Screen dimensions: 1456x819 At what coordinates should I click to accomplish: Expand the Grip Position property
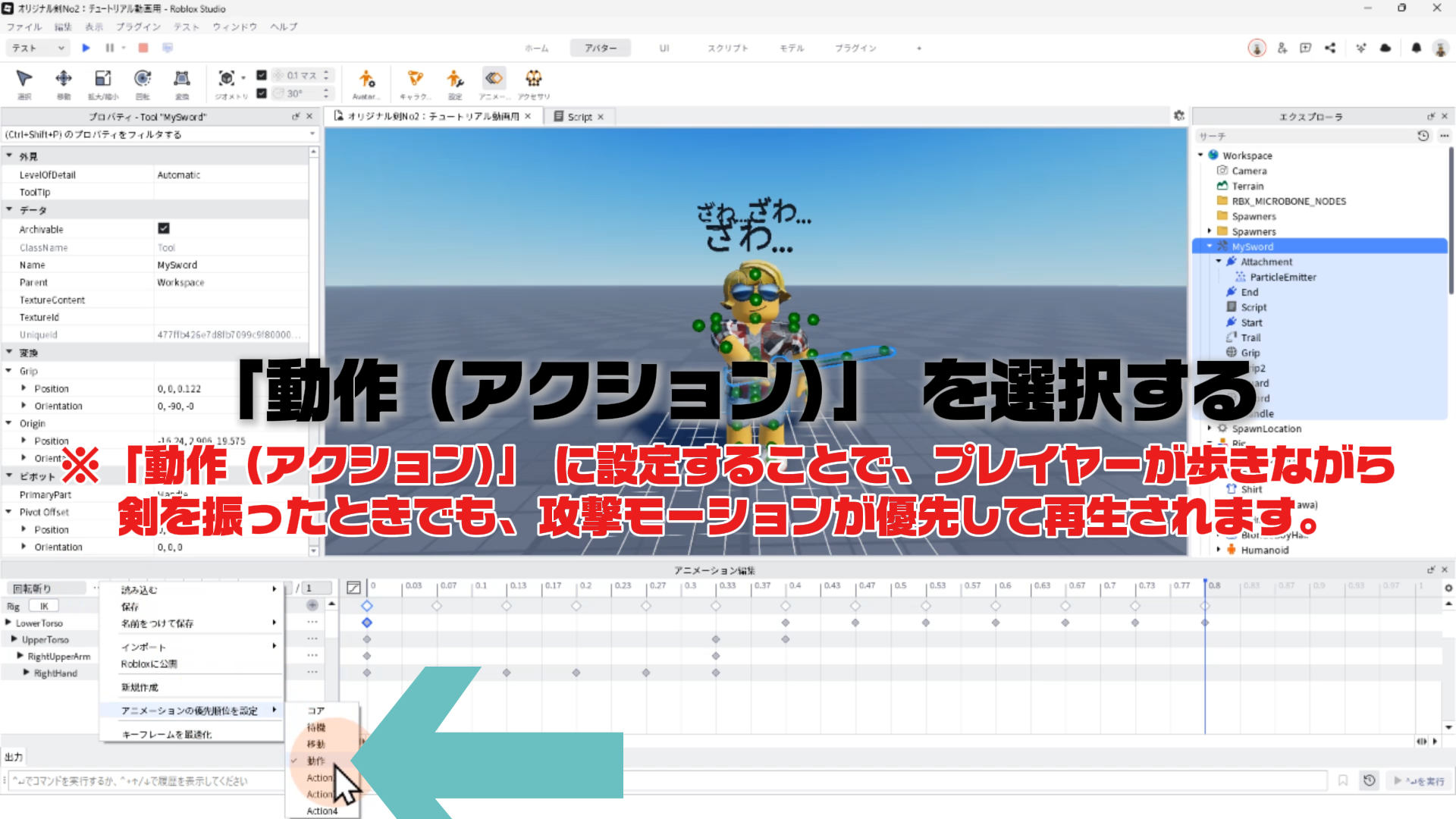[x=24, y=388]
